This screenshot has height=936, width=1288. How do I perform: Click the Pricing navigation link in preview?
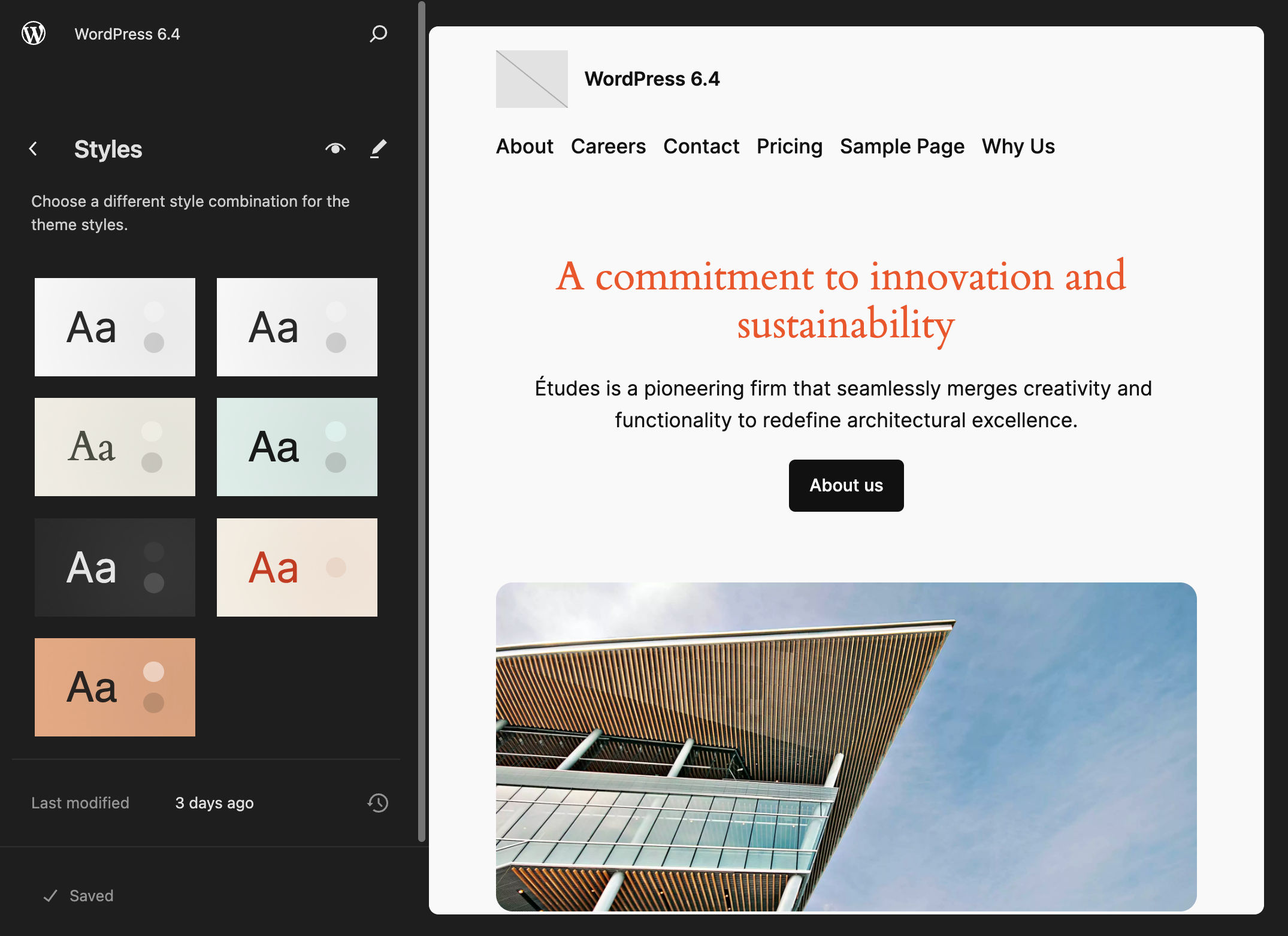pos(789,146)
